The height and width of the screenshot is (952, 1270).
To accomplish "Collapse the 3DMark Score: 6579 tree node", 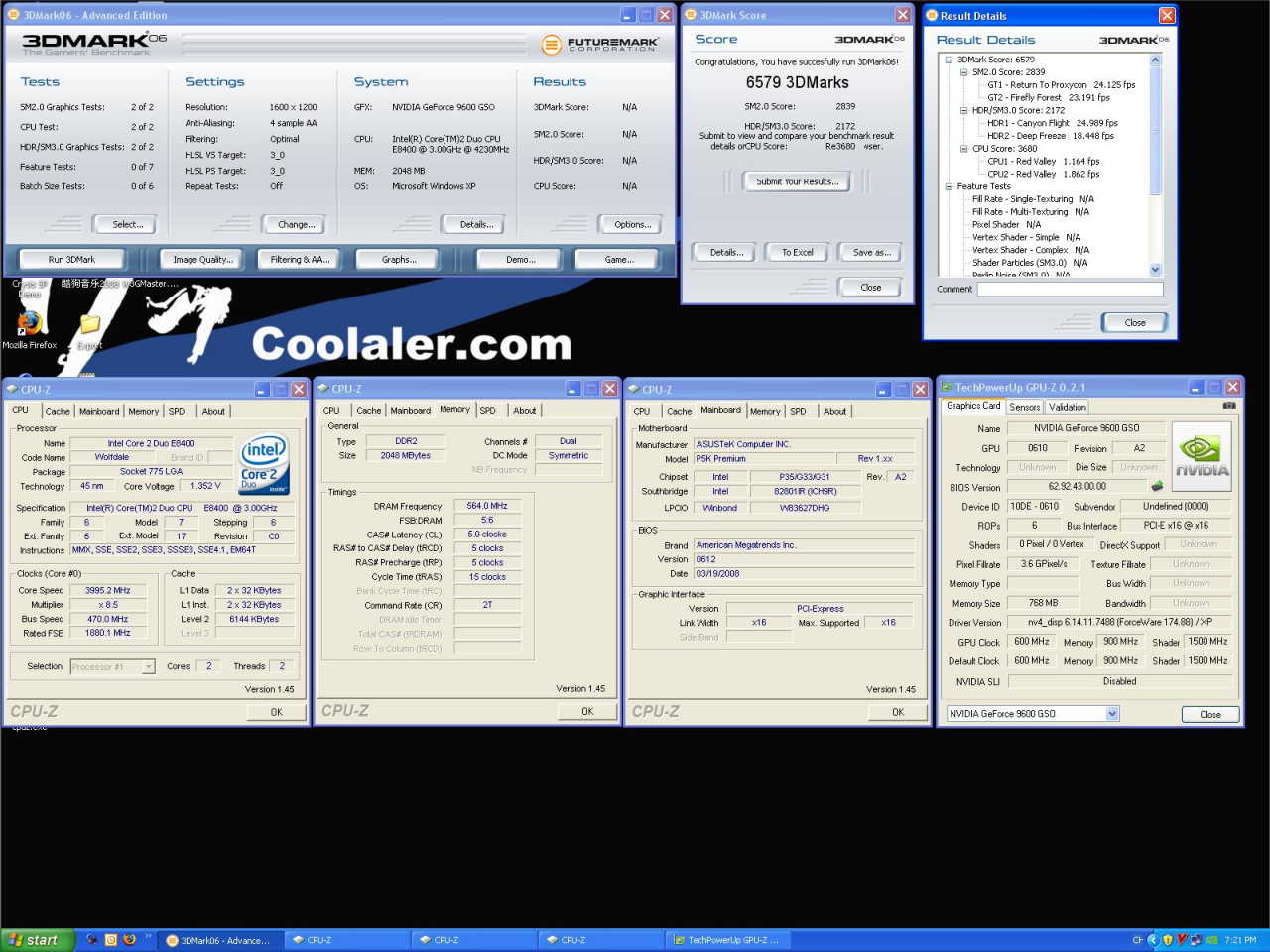I will click(949, 59).
